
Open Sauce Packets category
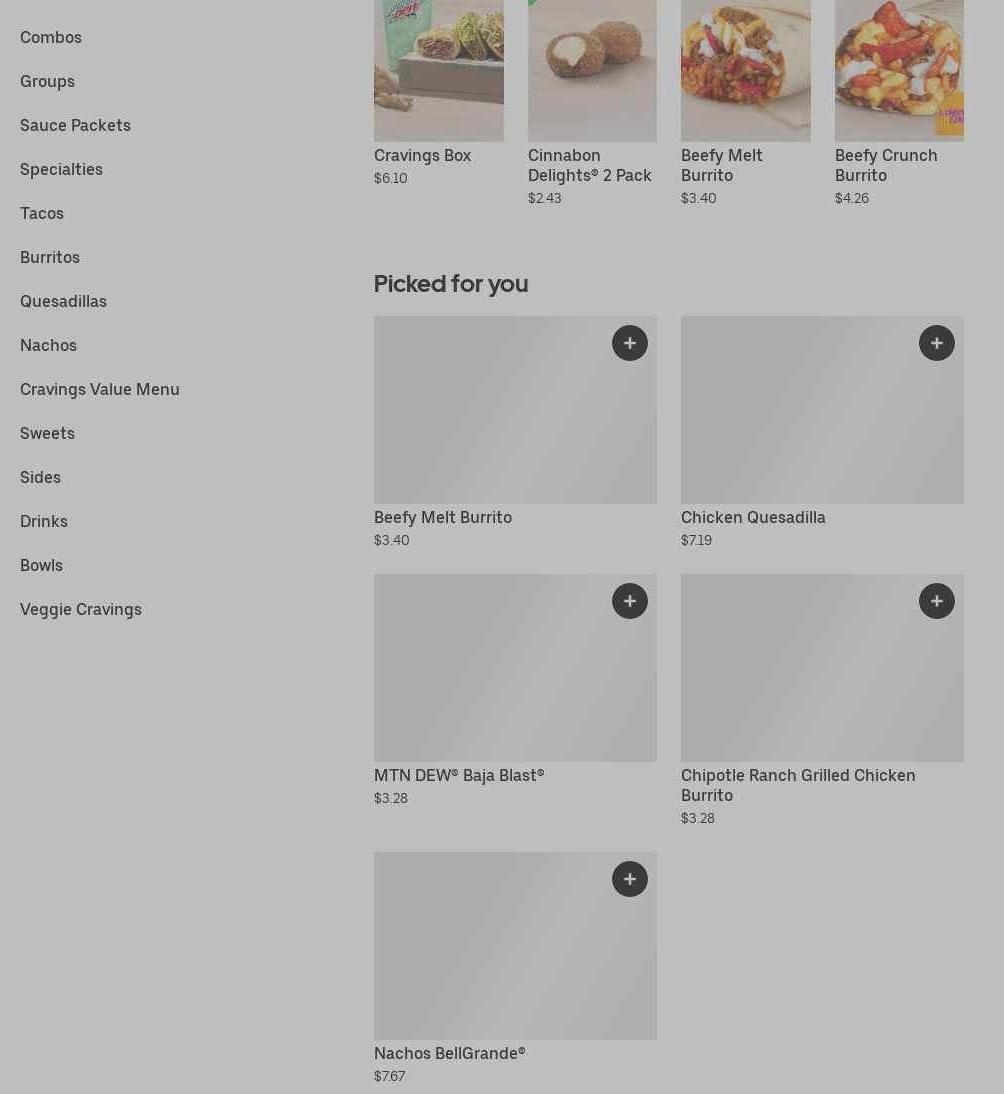pos(75,125)
